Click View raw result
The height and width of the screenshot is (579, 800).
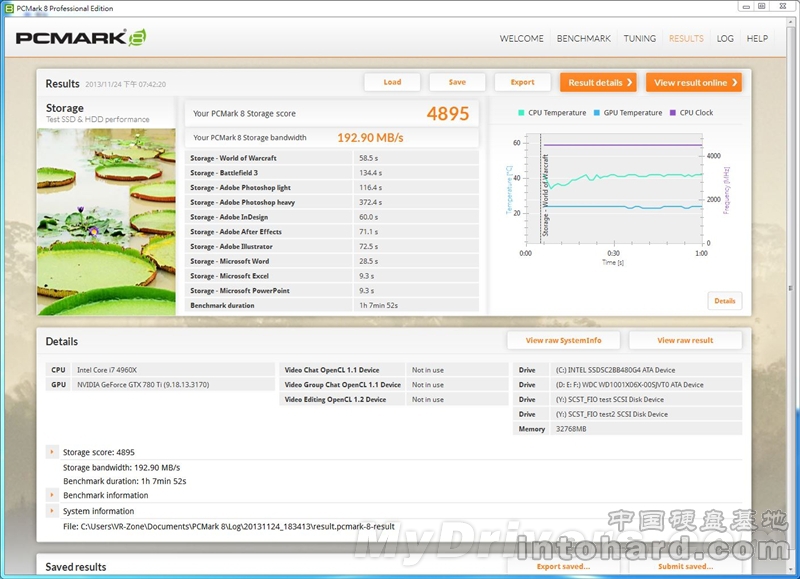click(x=685, y=340)
